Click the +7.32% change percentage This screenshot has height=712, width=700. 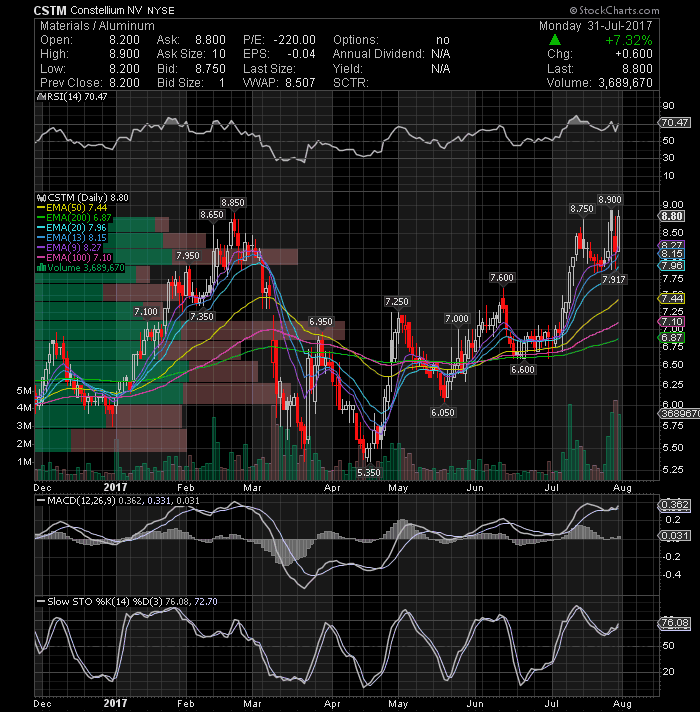pos(629,40)
